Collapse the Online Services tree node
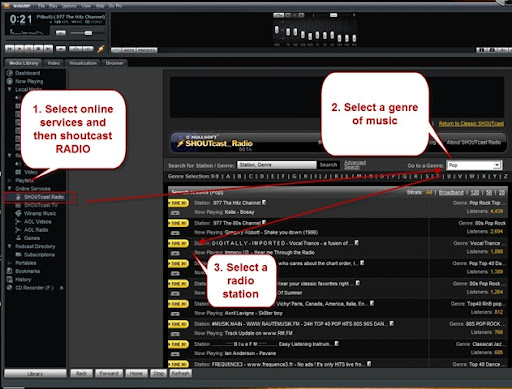Image resolution: width=512 pixels, height=389 pixels. [10, 188]
